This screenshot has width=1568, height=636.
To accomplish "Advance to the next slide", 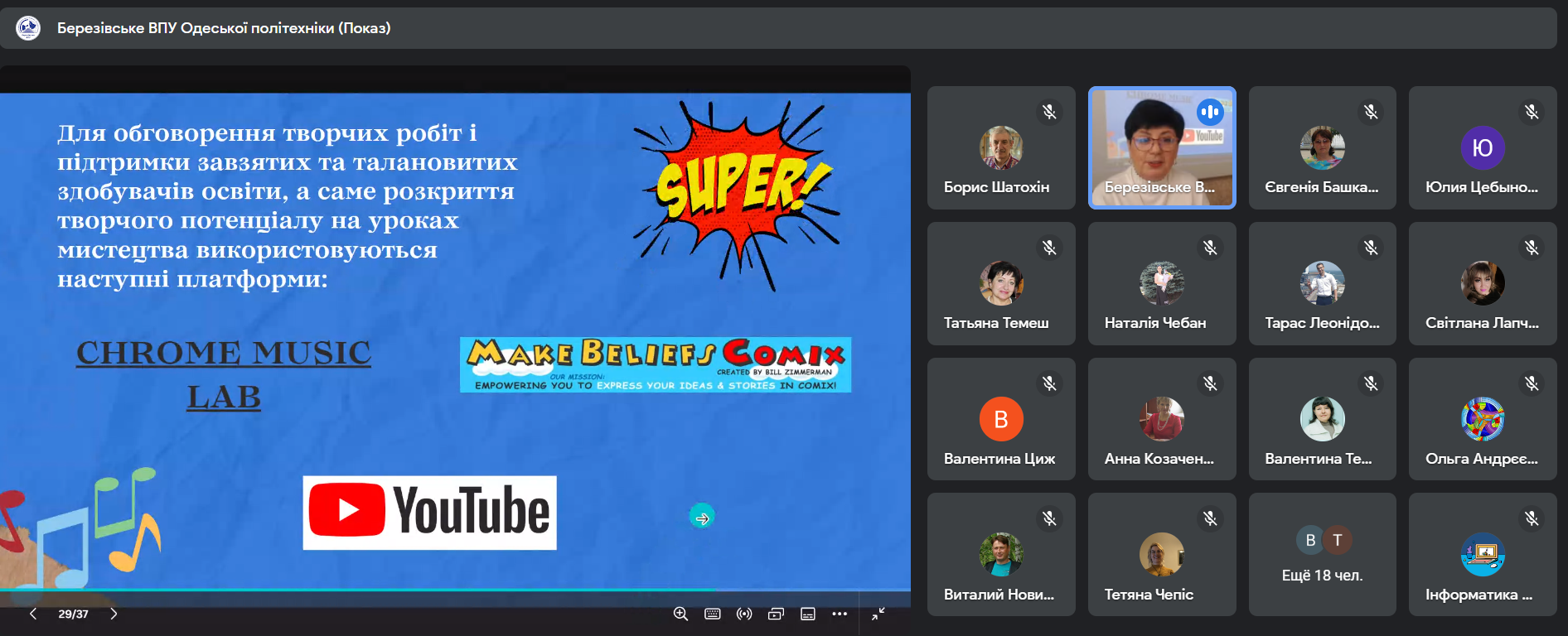I will tap(114, 614).
